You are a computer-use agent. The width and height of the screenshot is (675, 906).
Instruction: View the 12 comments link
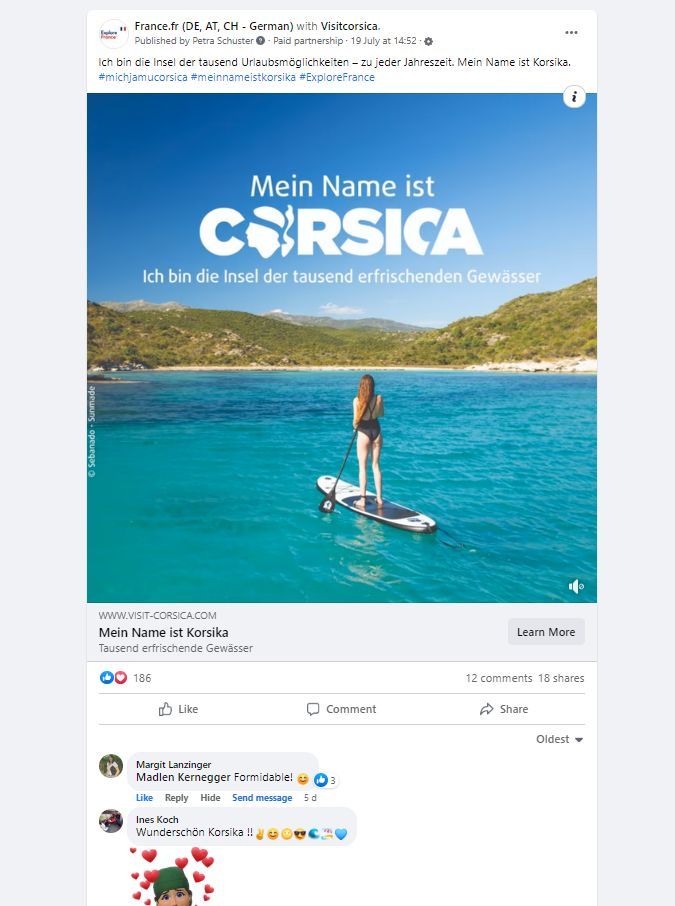499,678
